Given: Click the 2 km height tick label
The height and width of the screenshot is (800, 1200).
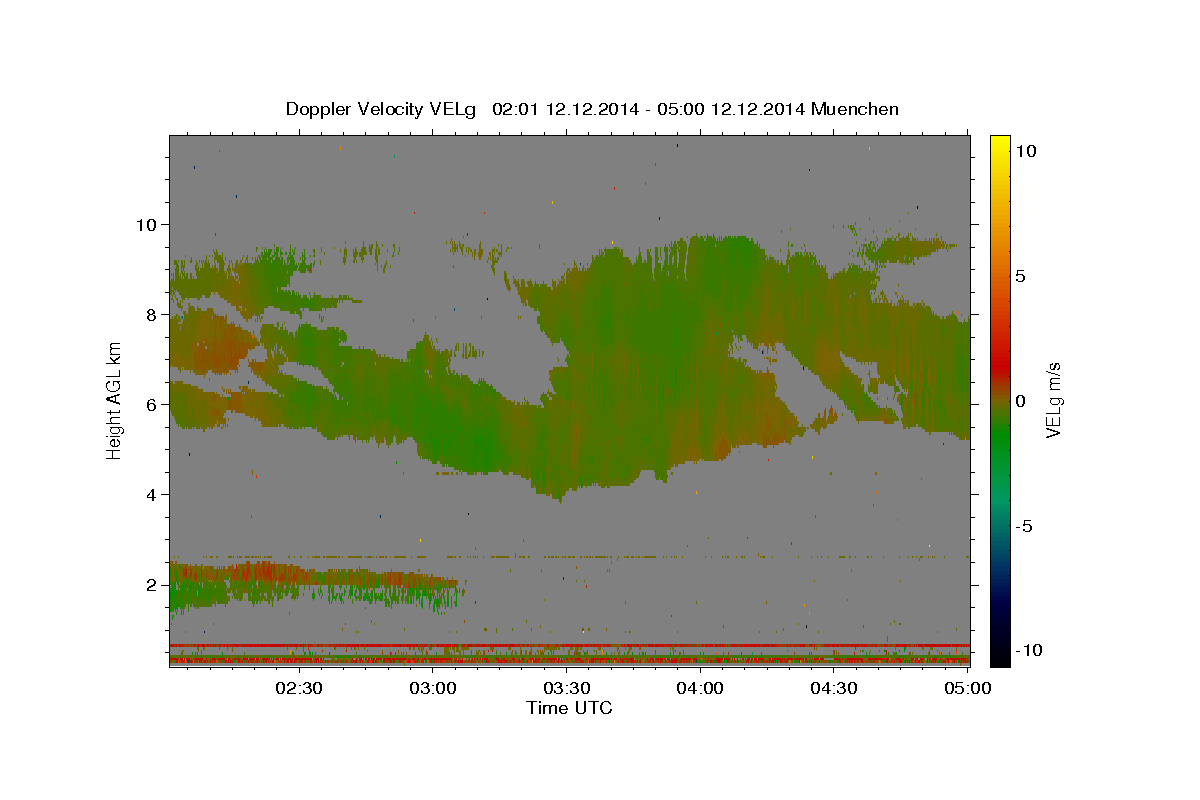Looking at the screenshot, I should [x=154, y=584].
